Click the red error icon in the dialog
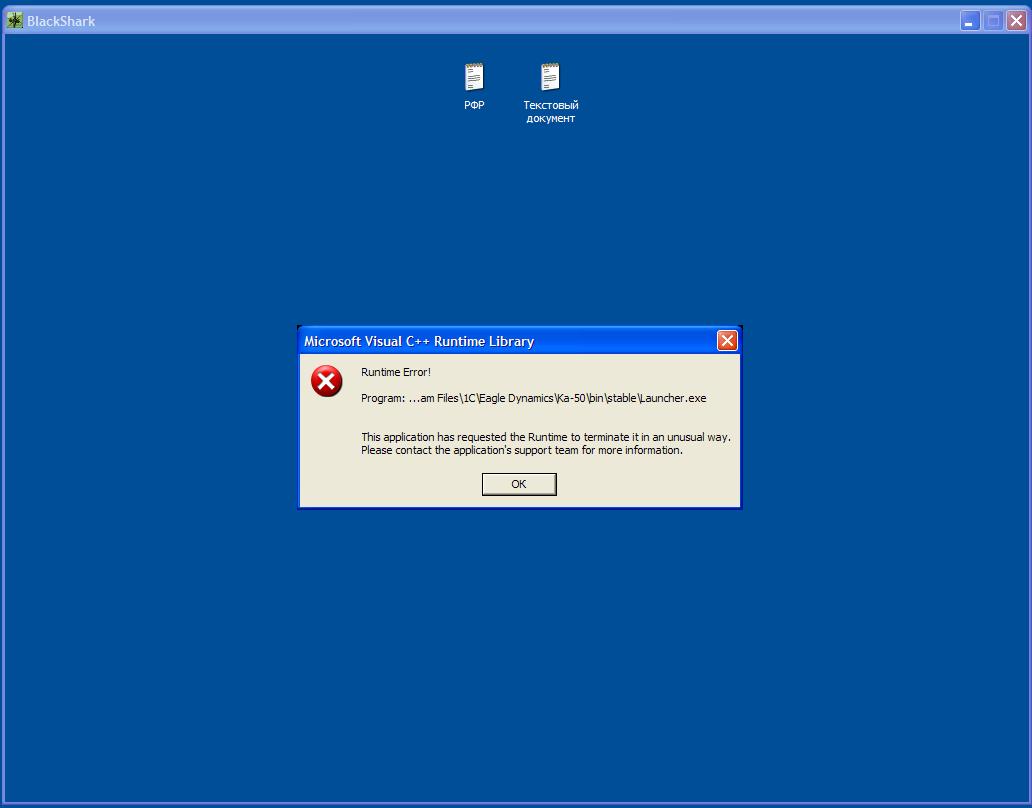The height and width of the screenshot is (808, 1032). pos(326,381)
